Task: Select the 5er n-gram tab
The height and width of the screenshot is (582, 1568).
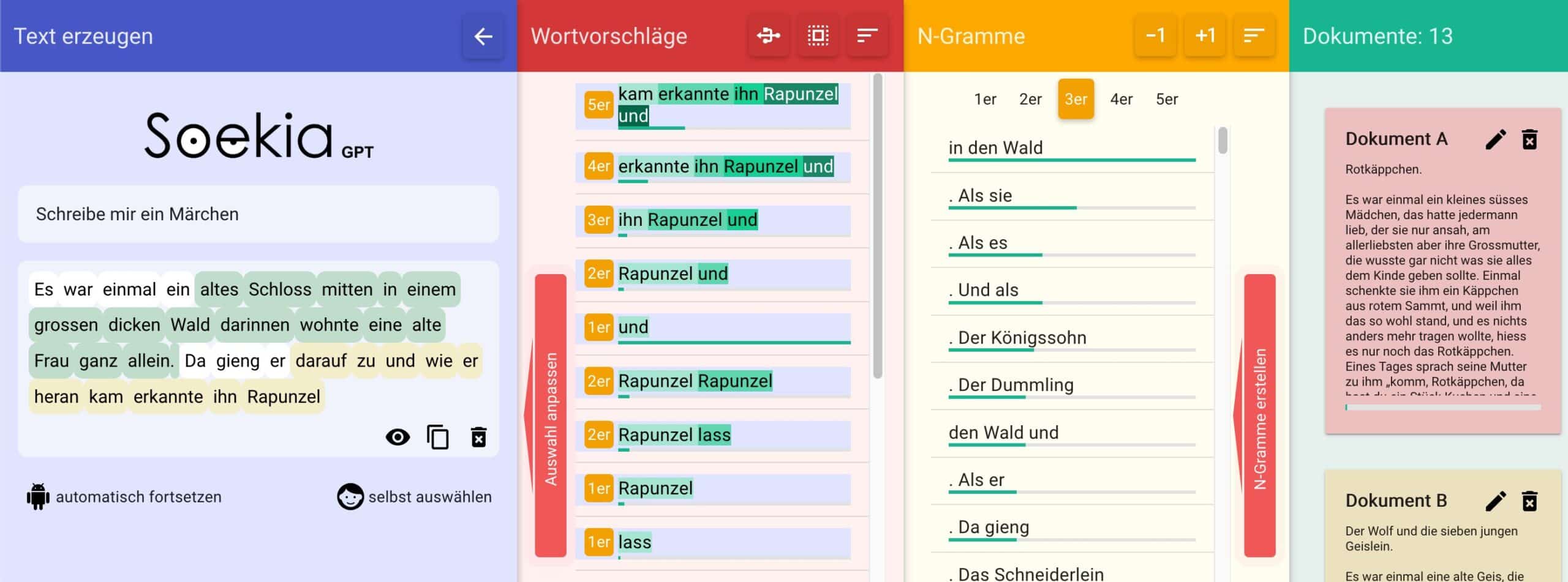Action: click(1166, 99)
